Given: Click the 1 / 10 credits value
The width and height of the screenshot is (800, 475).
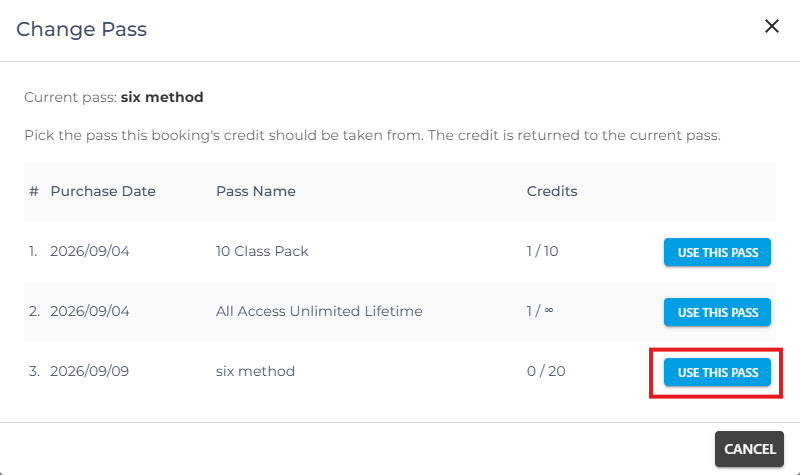Looking at the screenshot, I should point(542,252).
